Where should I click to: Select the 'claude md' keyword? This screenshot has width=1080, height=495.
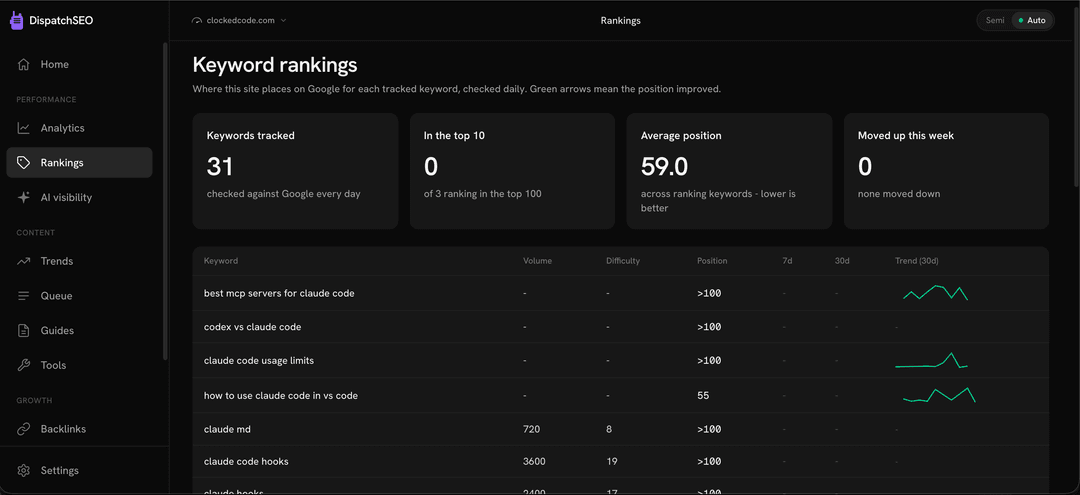click(227, 430)
